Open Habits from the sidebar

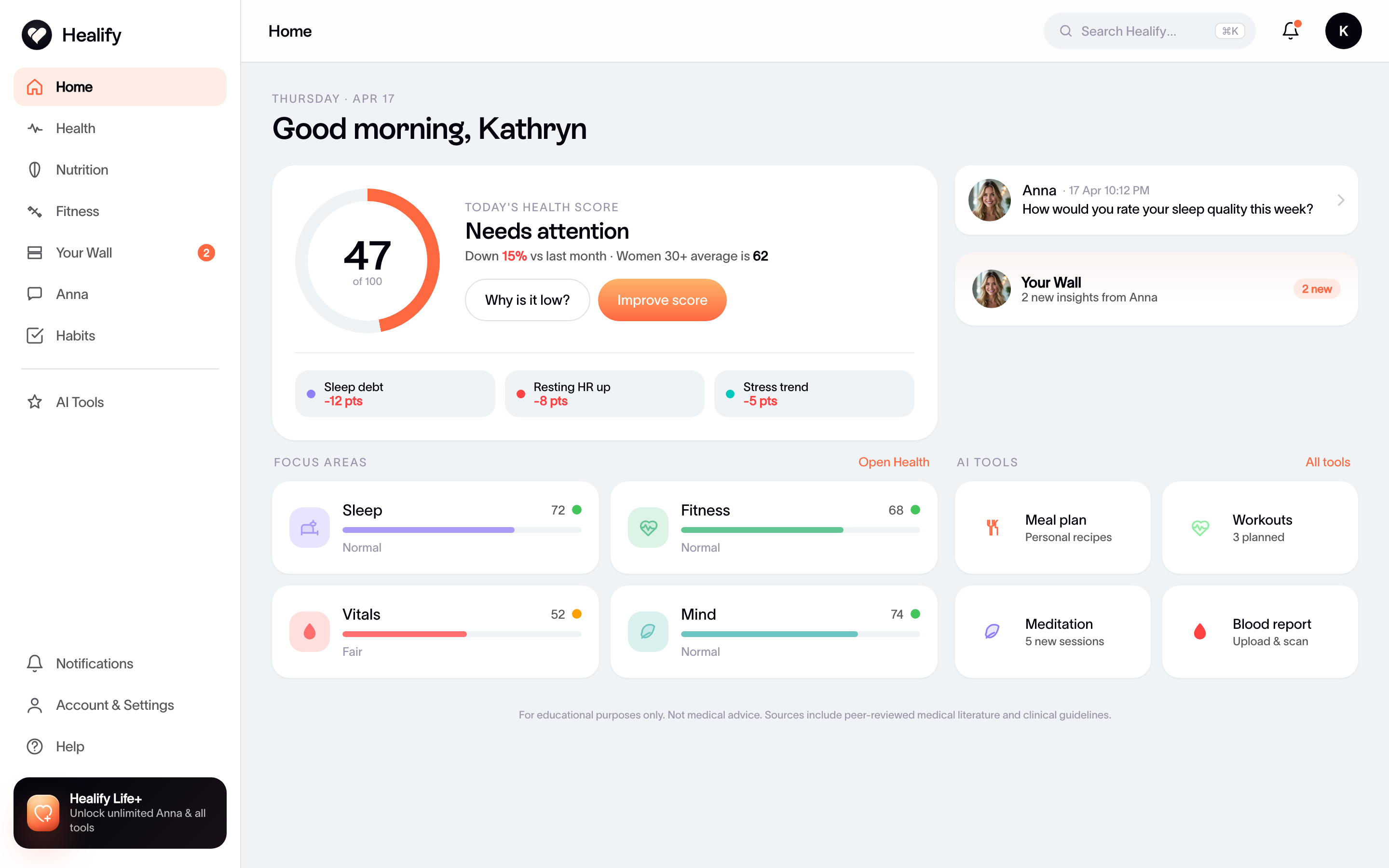click(x=120, y=335)
